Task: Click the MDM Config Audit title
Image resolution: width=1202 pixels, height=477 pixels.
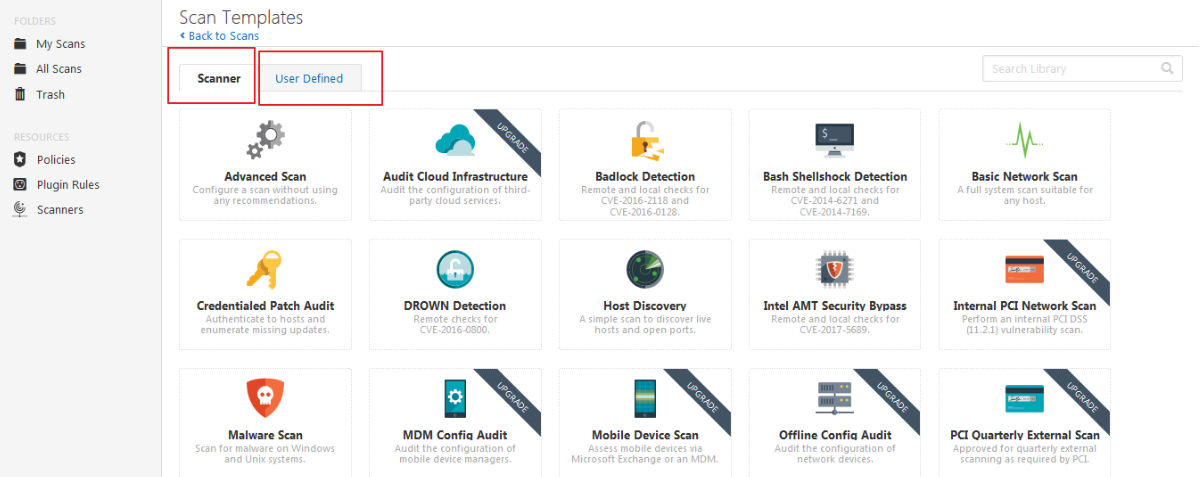Action: click(455, 435)
